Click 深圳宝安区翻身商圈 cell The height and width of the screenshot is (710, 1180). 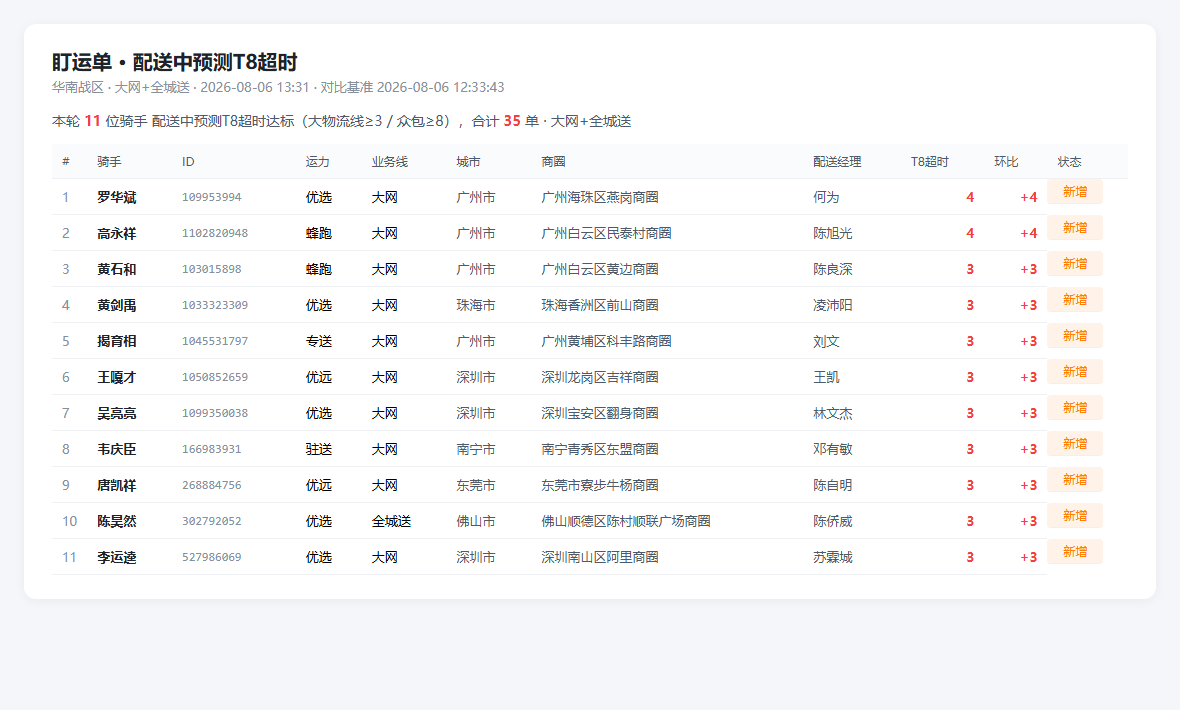[x=600, y=413]
